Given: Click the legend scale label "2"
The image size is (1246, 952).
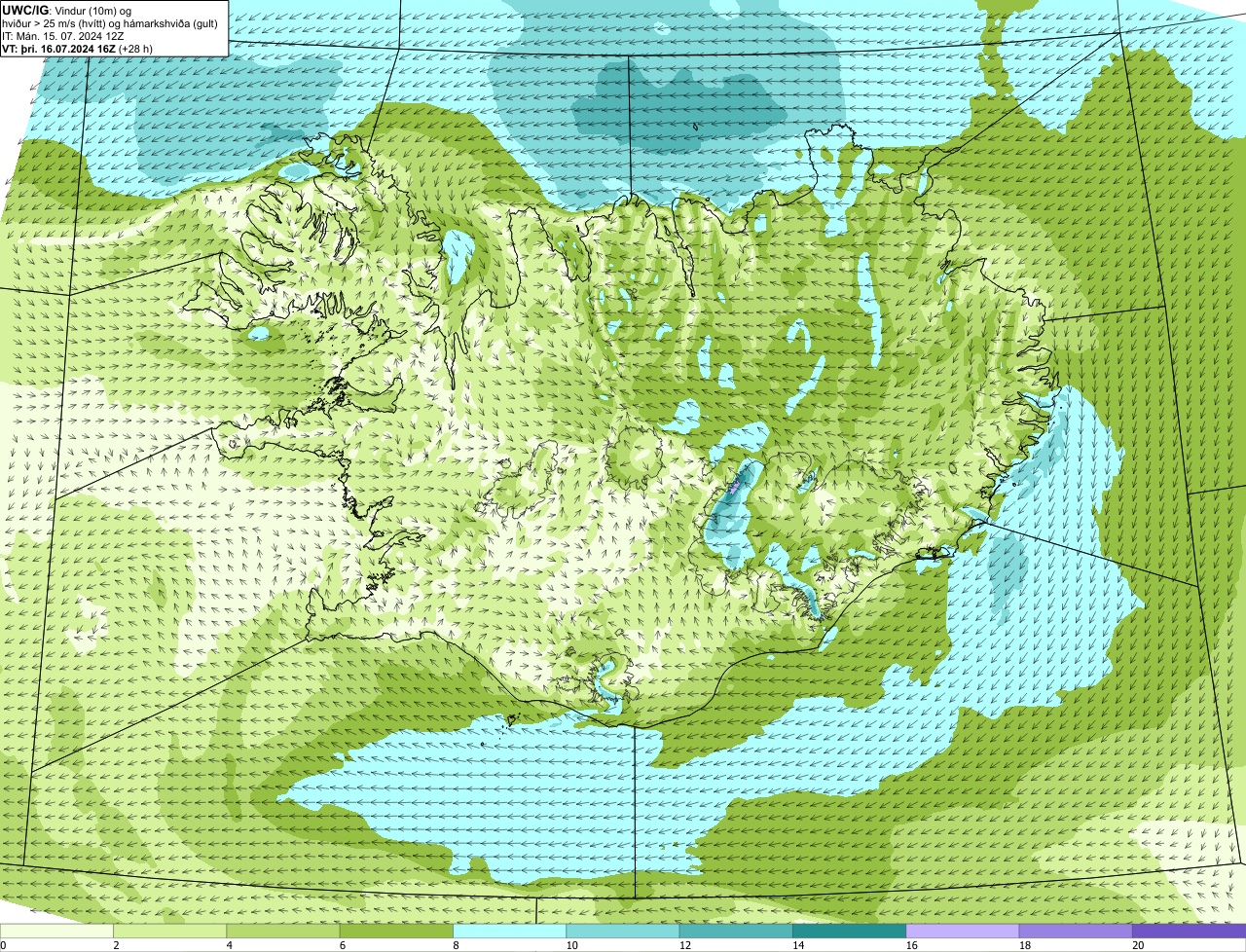Looking at the screenshot, I should [x=116, y=945].
